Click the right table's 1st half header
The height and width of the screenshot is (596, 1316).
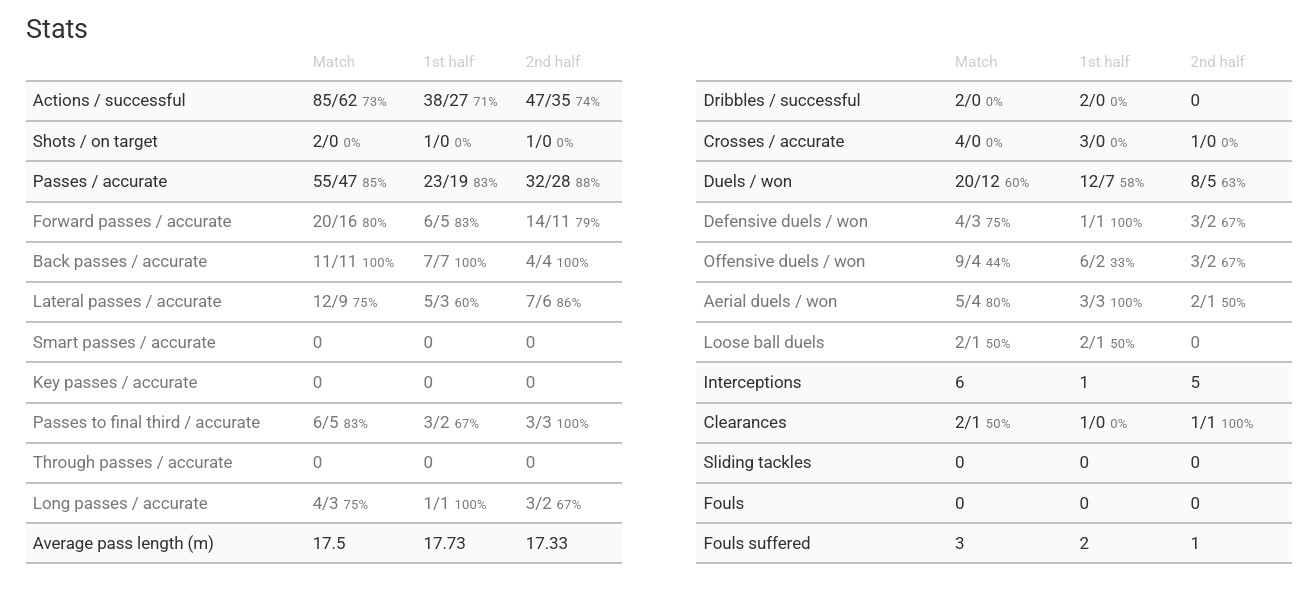[x=1105, y=62]
